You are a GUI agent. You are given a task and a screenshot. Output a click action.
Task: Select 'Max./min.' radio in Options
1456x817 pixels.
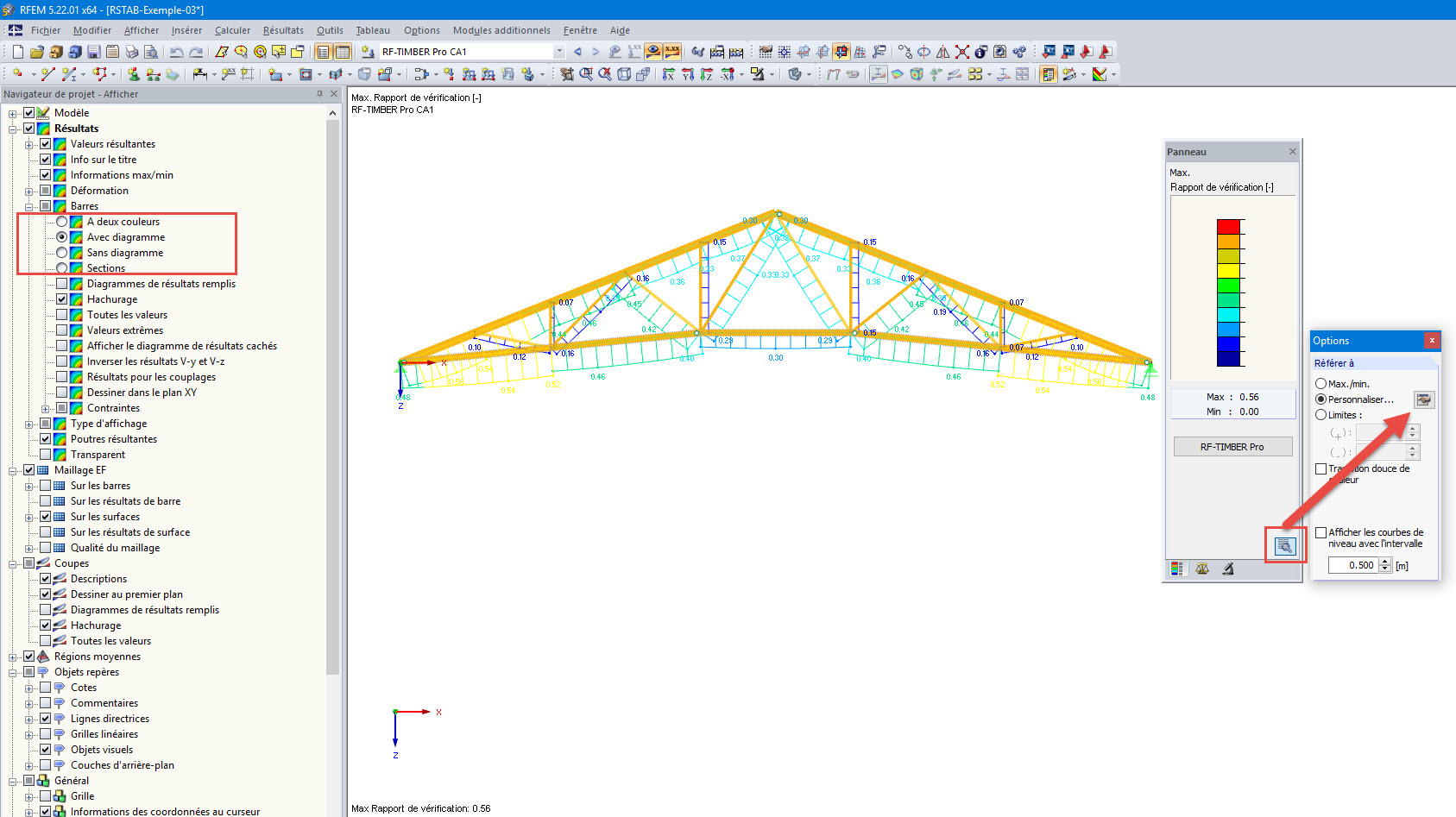pos(1320,384)
